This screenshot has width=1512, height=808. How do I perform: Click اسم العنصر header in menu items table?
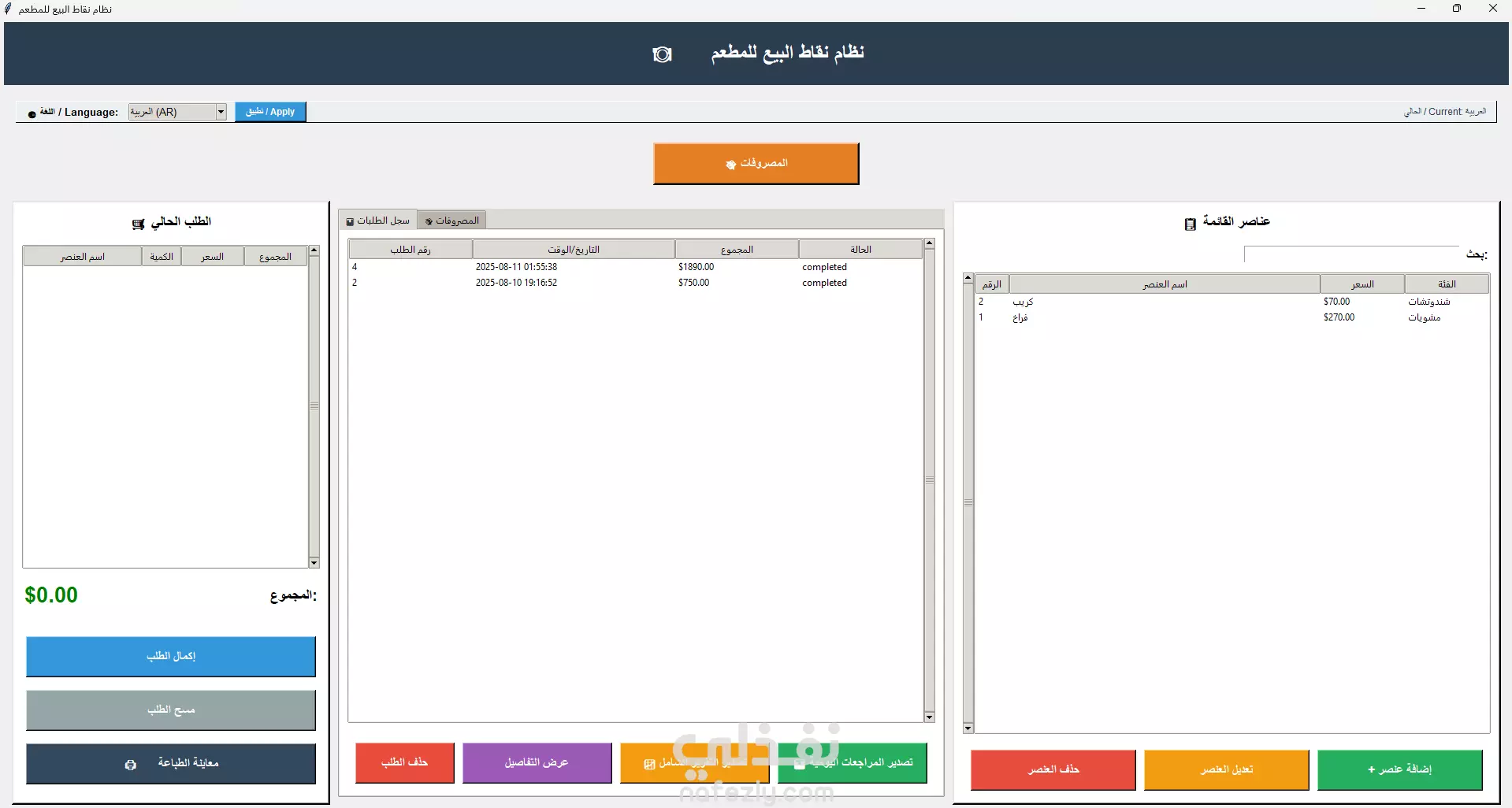tap(1165, 284)
